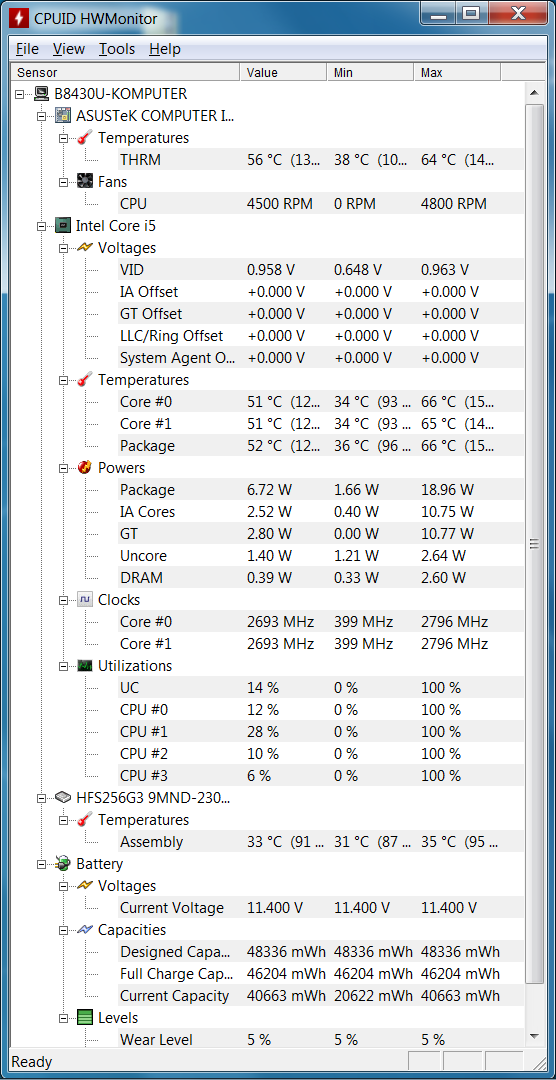Click the Battery icon in tree

(63, 864)
